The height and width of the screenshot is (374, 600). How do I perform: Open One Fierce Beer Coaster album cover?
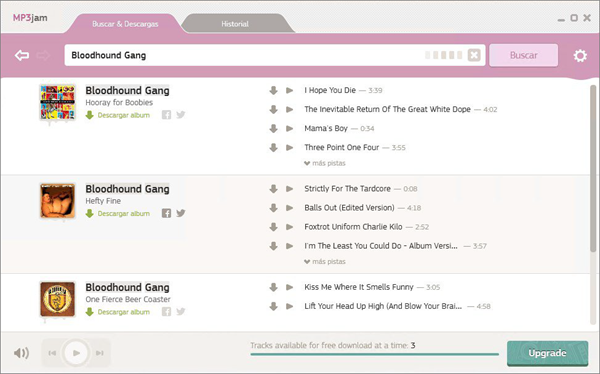coord(57,299)
